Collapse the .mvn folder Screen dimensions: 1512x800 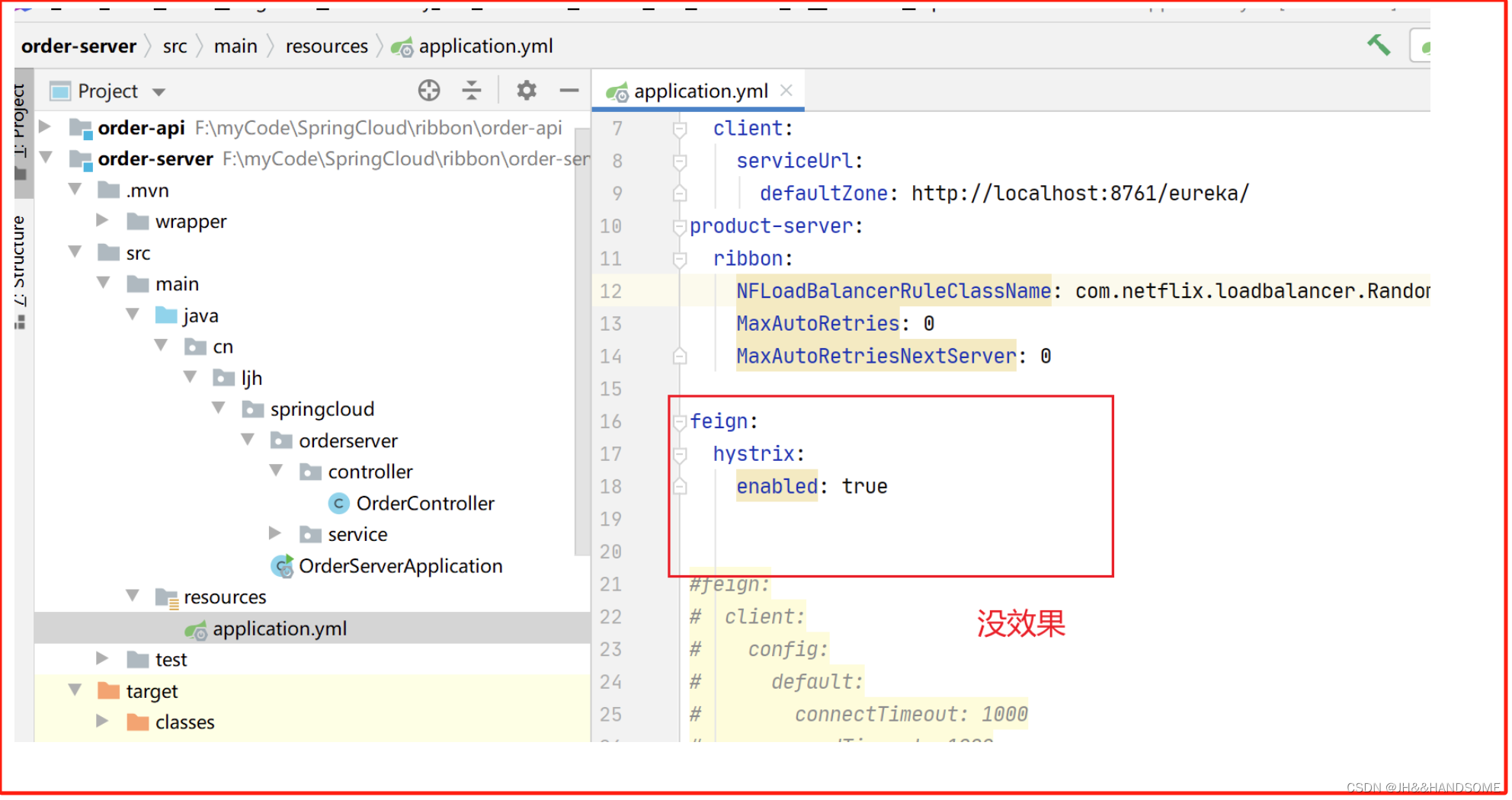[x=75, y=189]
